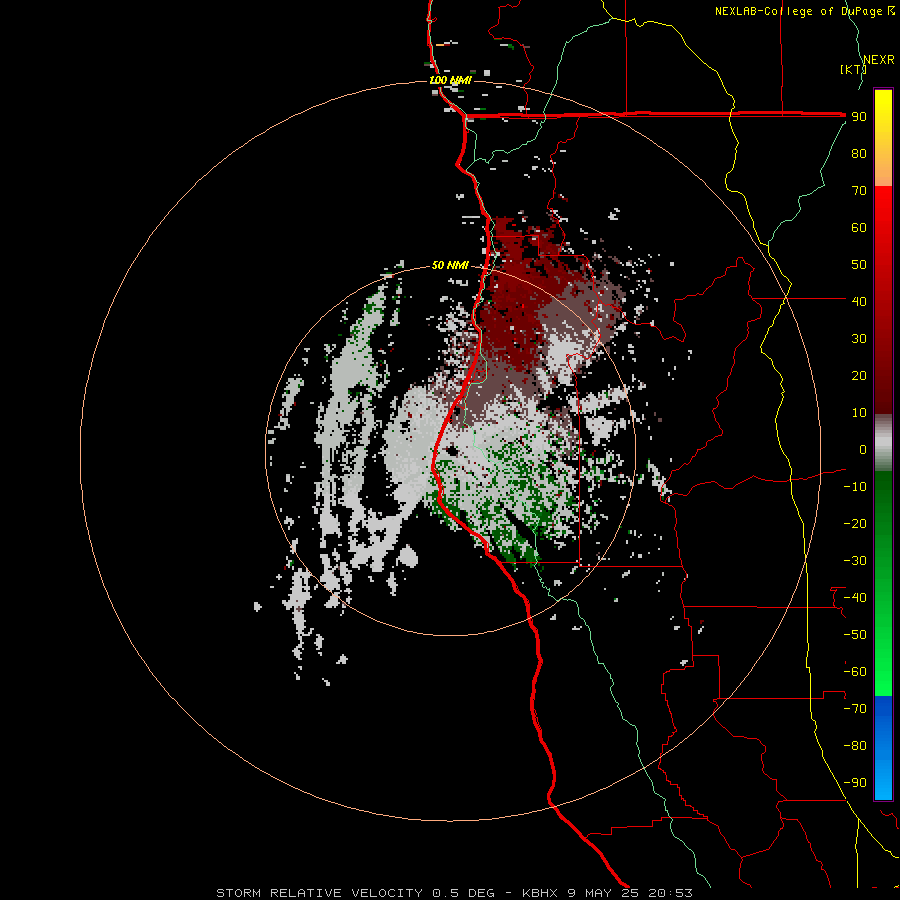Screen dimensions: 900x900
Task: Click the 70 value on the velocity scale
Action: tap(859, 191)
